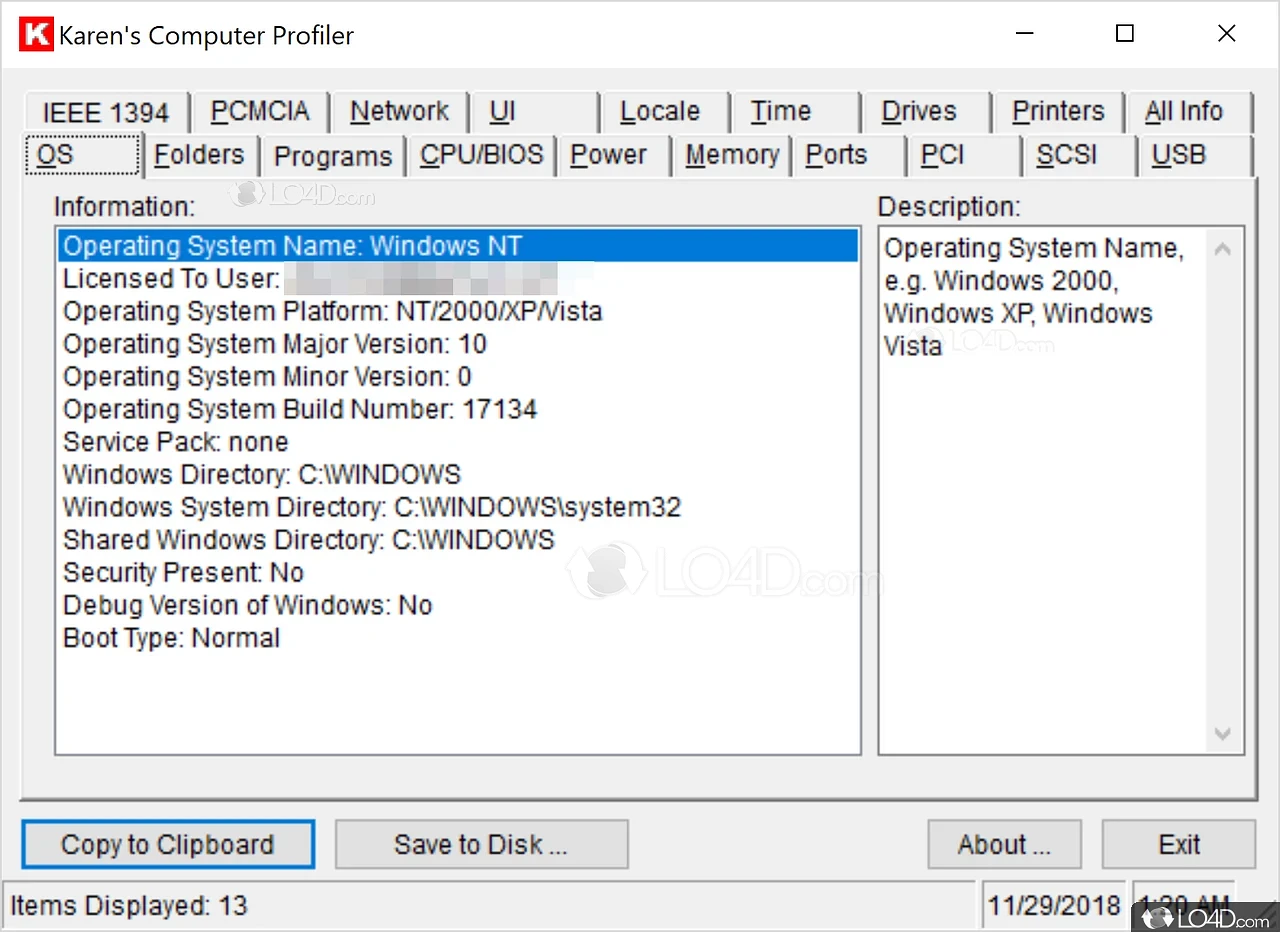This screenshot has height=932, width=1280.
Task: Select the Ports tab
Action: point(849,156)
